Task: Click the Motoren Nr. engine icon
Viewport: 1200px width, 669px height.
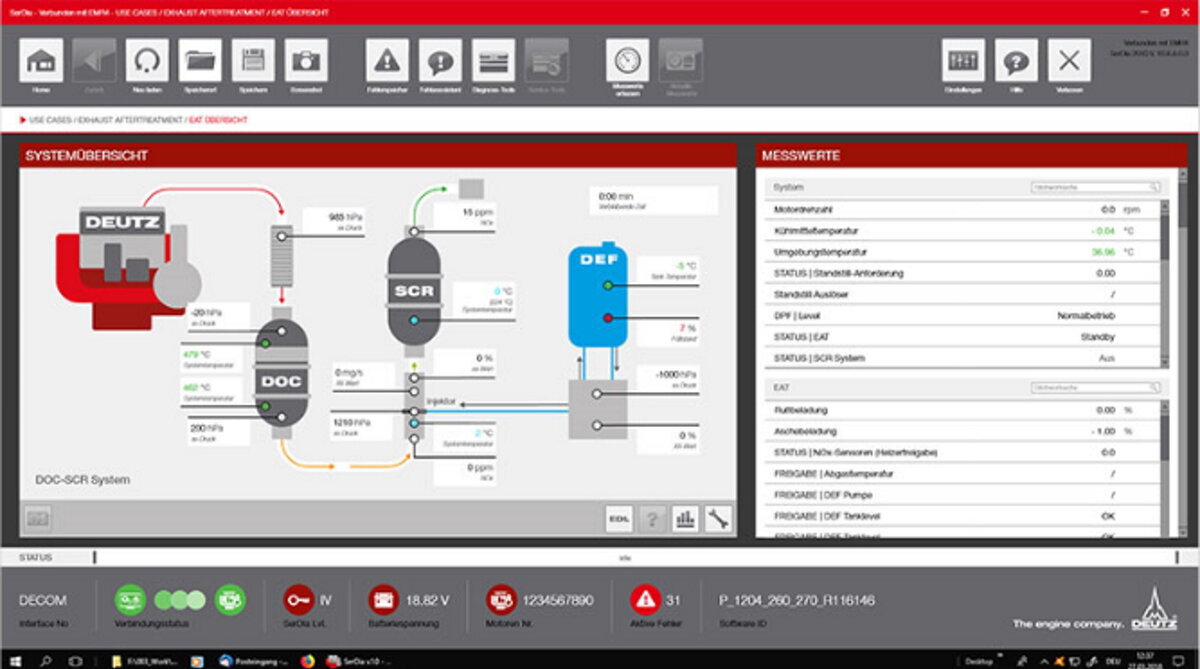Action: 502,599
